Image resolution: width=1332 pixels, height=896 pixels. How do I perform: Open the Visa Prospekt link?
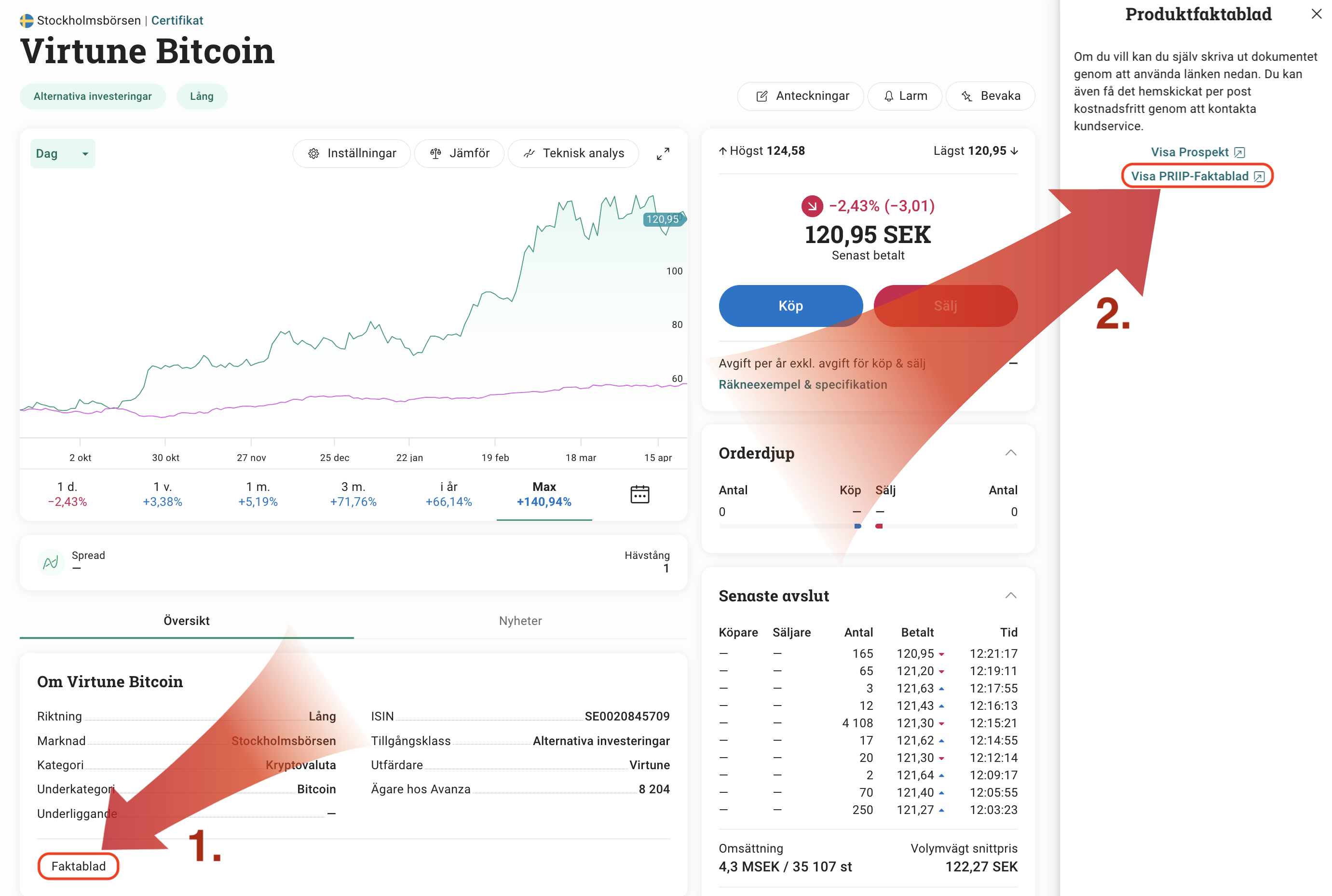(x=1197, y=152)
